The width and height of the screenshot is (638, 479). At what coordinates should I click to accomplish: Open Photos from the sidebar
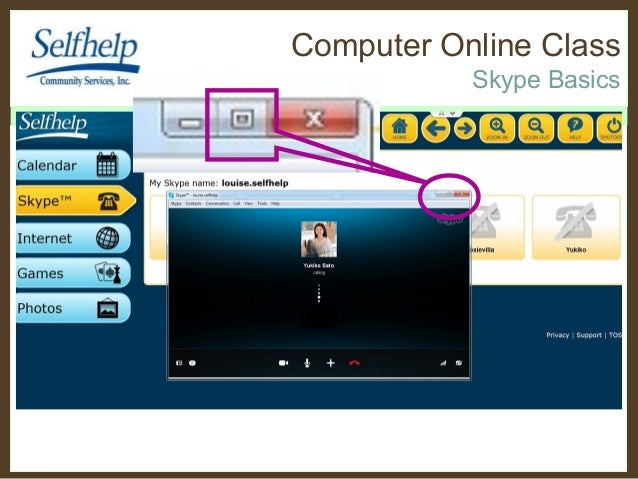(x=73, y=308)
